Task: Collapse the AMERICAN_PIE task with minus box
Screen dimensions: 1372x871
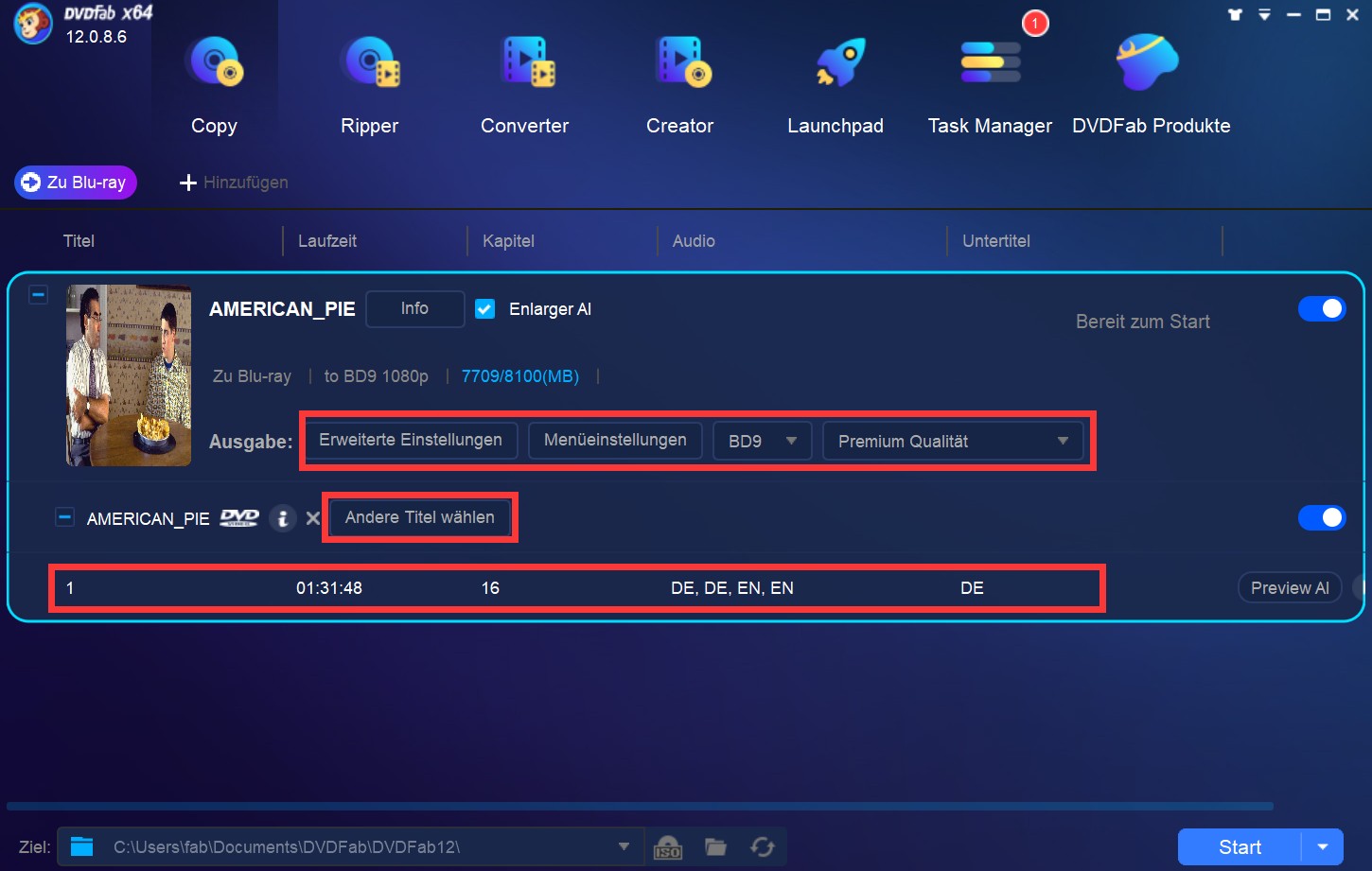Action: (x=38, y=295)
